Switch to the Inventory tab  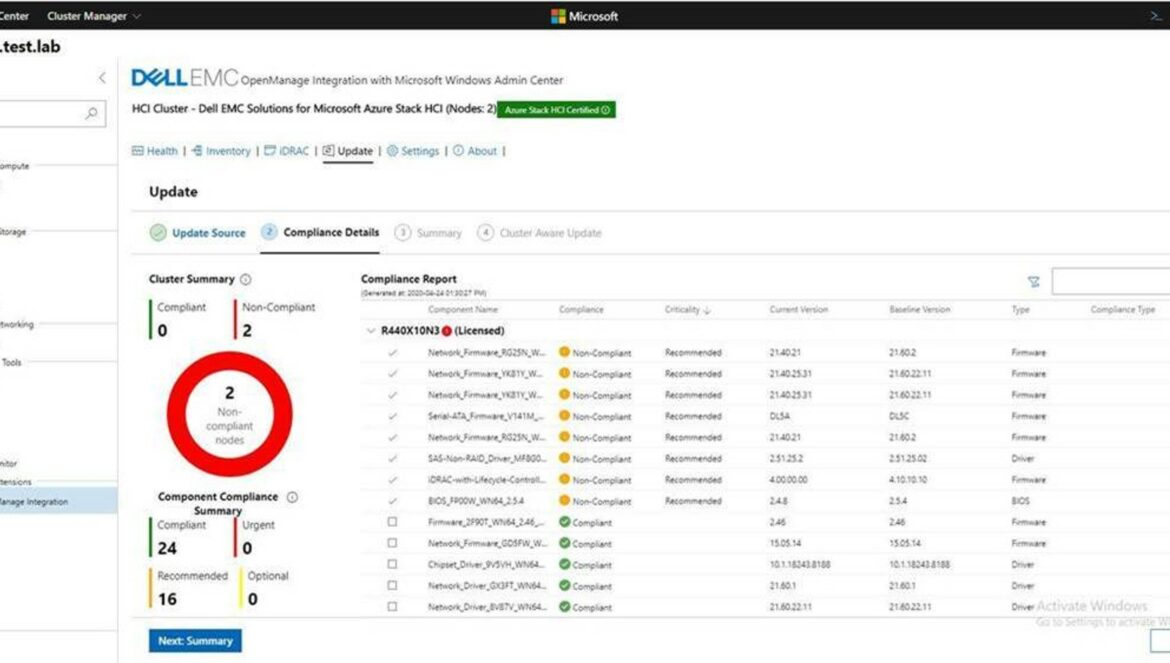point(221,151)
